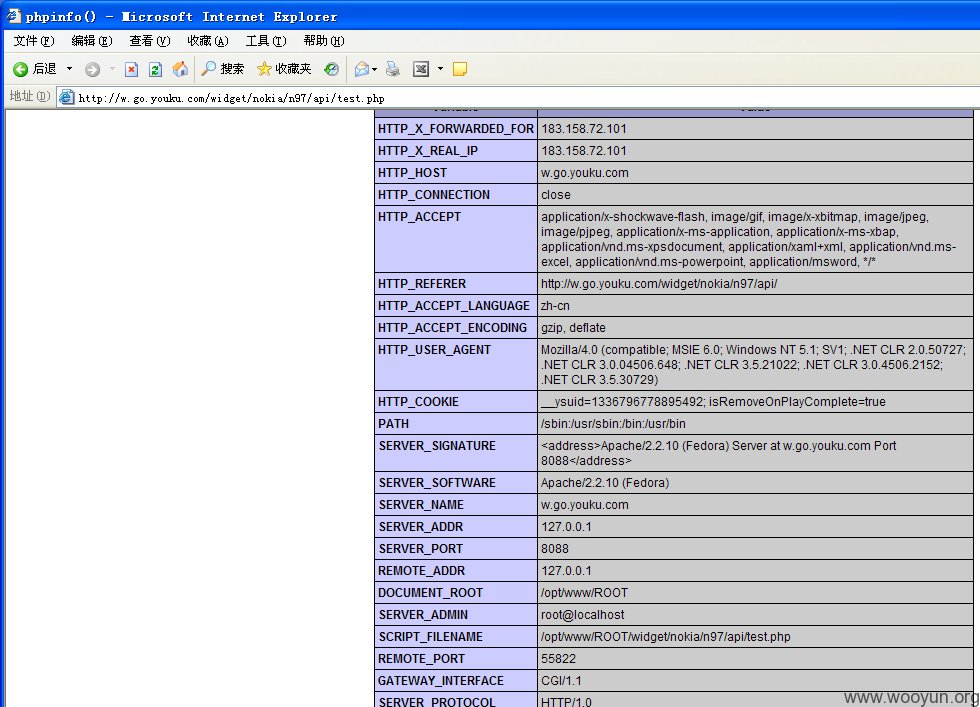Click the SCRIPT_FILENAME test.php path value
This screenshot has height=707, width=980.
(x=666, y=636)
